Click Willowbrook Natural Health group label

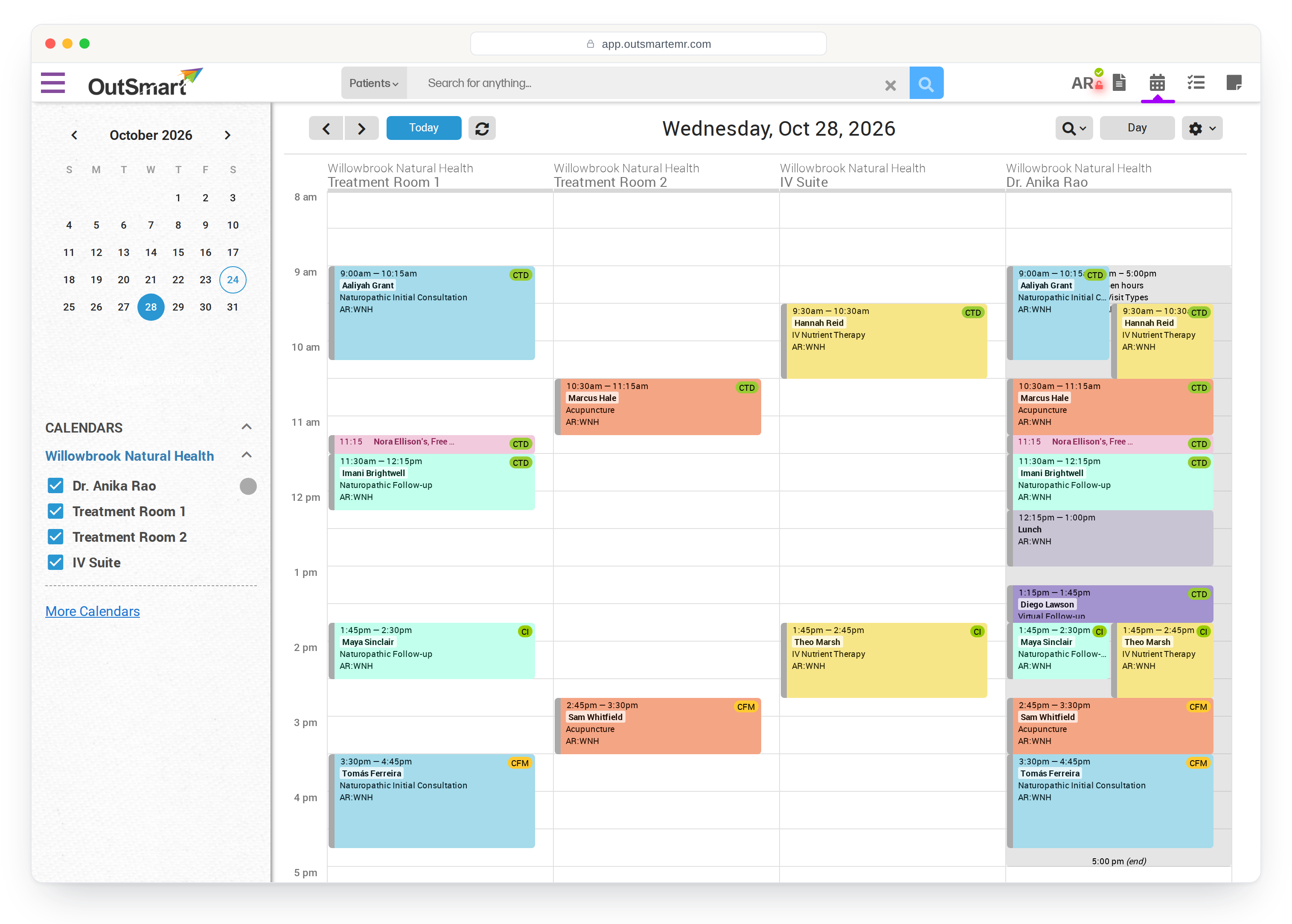130,456
